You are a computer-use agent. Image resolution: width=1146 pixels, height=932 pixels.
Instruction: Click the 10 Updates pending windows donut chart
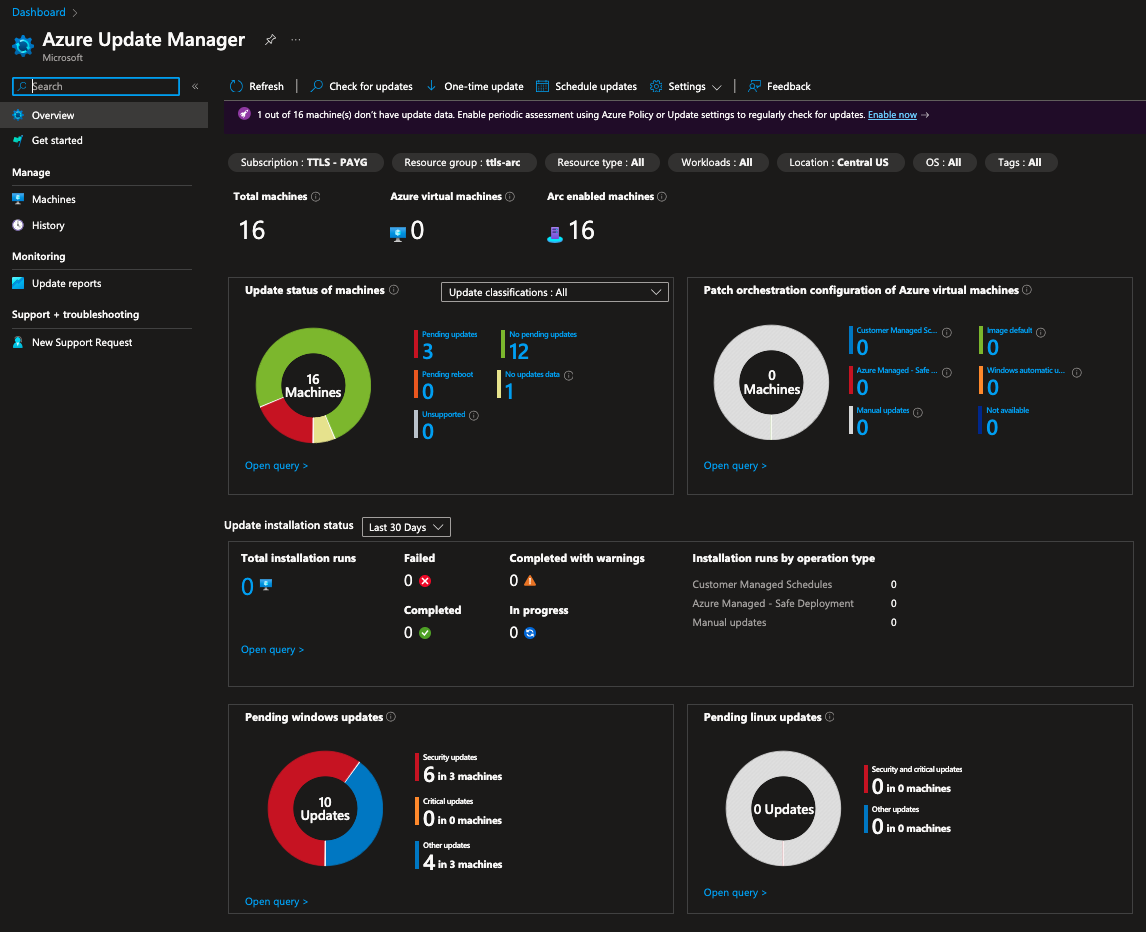tap(325, 808)
